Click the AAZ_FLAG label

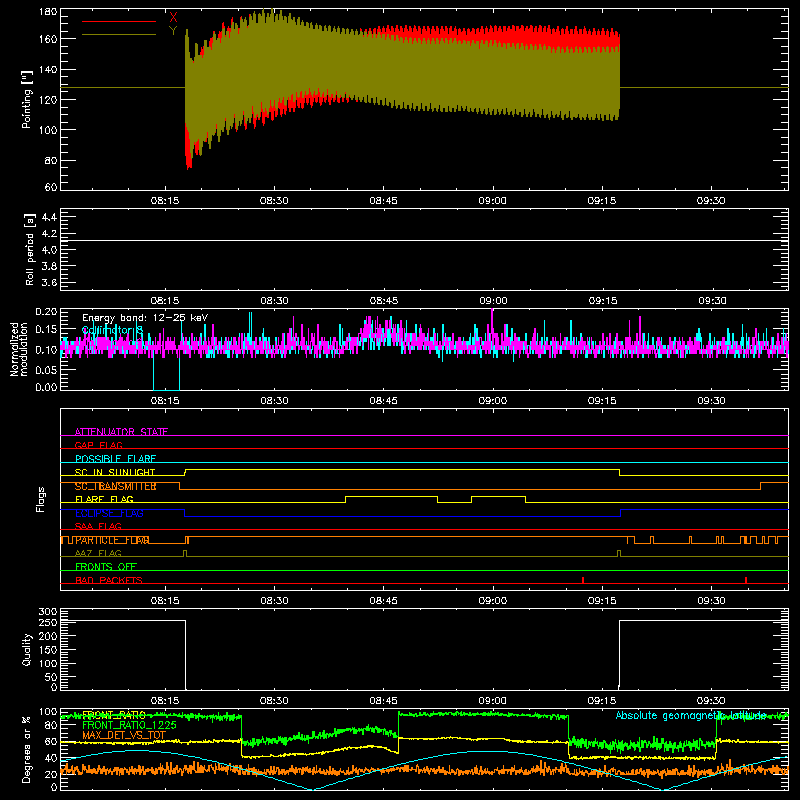click(98, 553)
